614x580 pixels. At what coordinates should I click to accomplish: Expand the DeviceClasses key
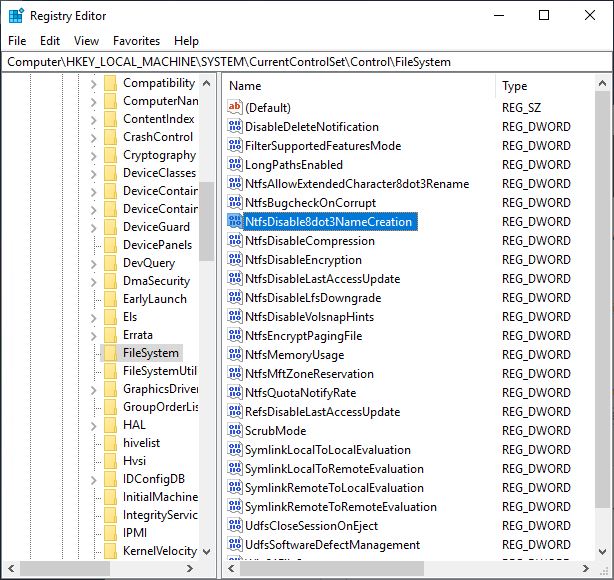click(x=93, y=173)
